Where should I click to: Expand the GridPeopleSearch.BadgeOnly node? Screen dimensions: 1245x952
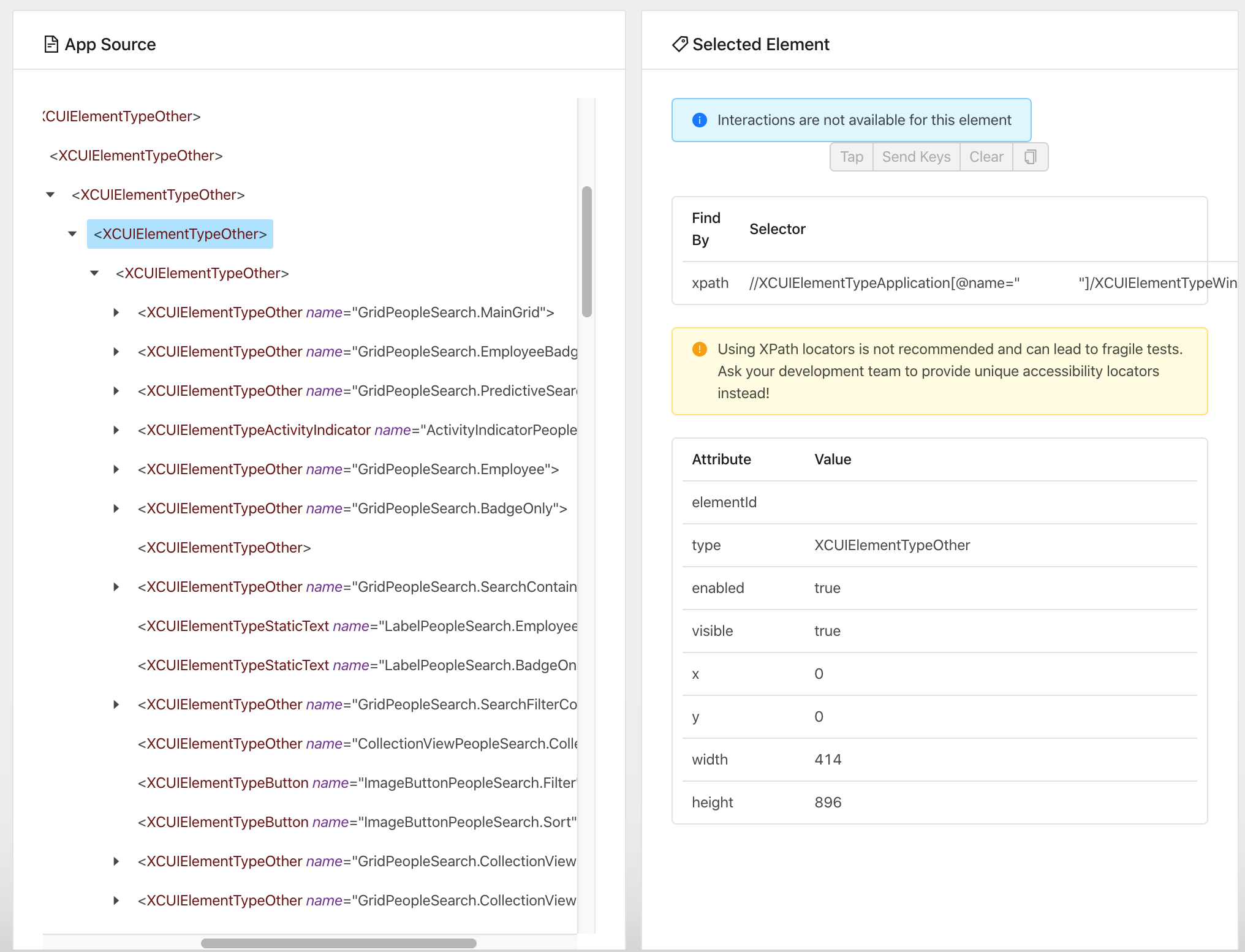click(116, 508)
